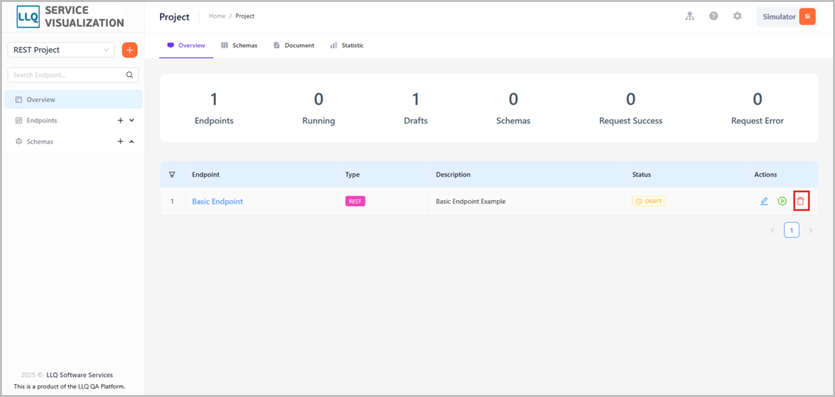
Task: Click the Drafts count stat
Action: point(415,108)
